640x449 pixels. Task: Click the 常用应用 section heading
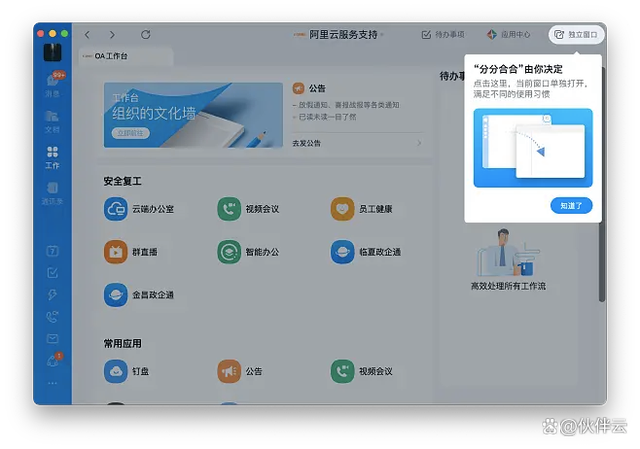click(x=122, y=344)
